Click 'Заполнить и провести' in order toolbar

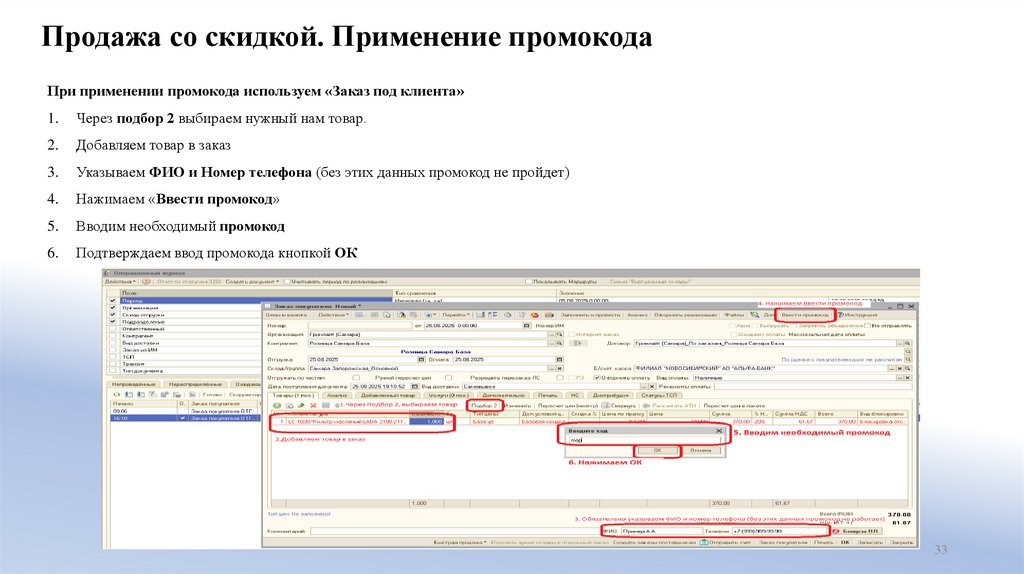(x=590, y=315)
